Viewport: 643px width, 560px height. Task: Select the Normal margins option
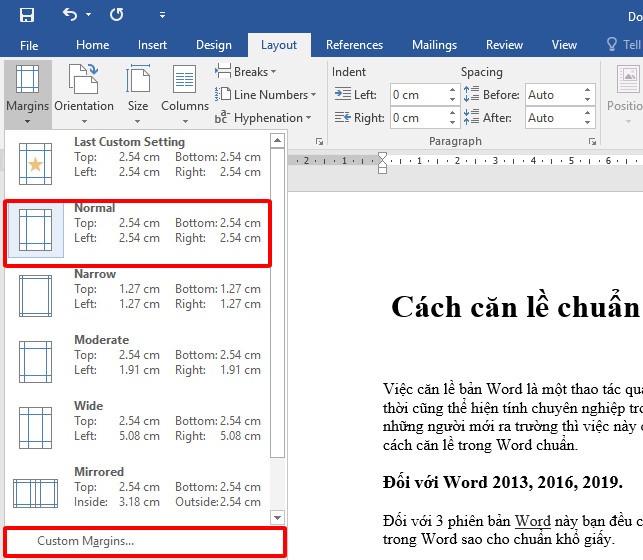click(x=138, y=230)
